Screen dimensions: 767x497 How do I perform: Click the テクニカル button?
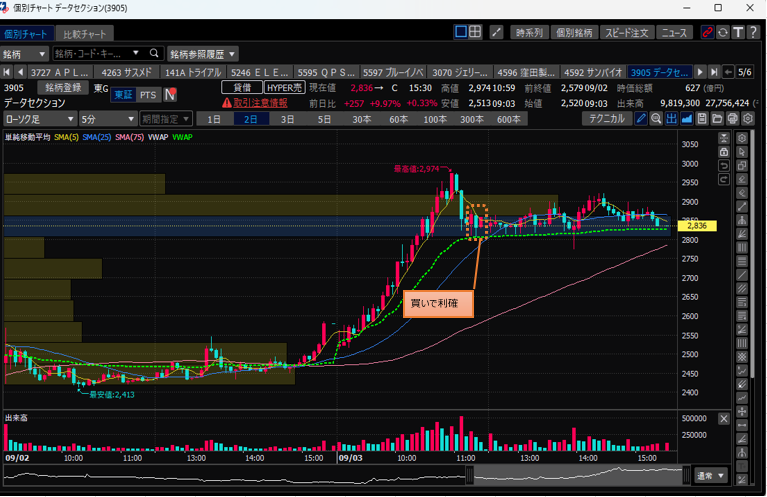607,119
